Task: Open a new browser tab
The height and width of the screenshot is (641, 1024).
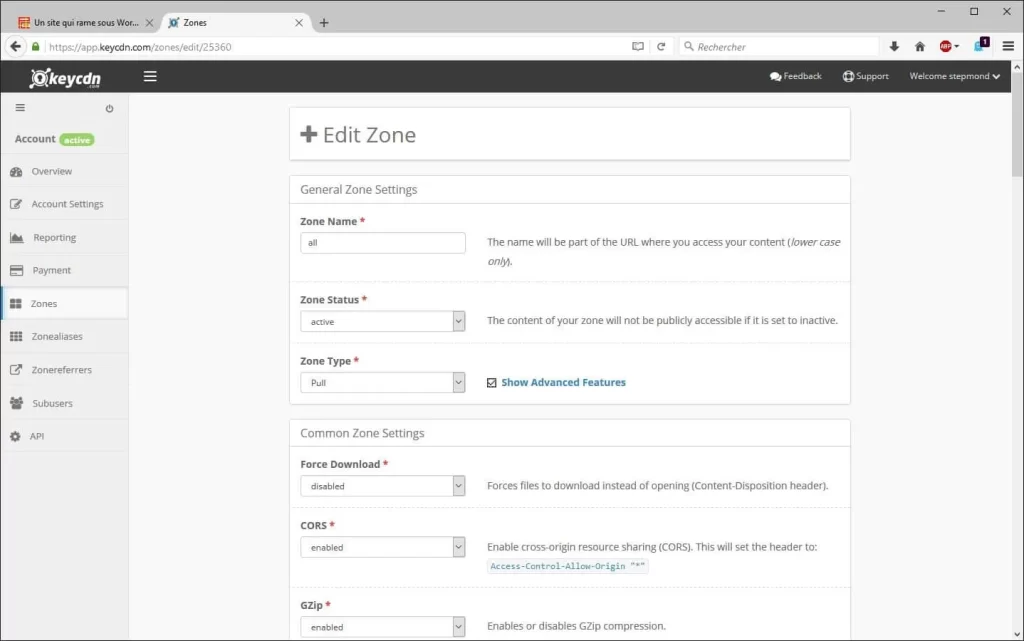Action: point(324,23)
